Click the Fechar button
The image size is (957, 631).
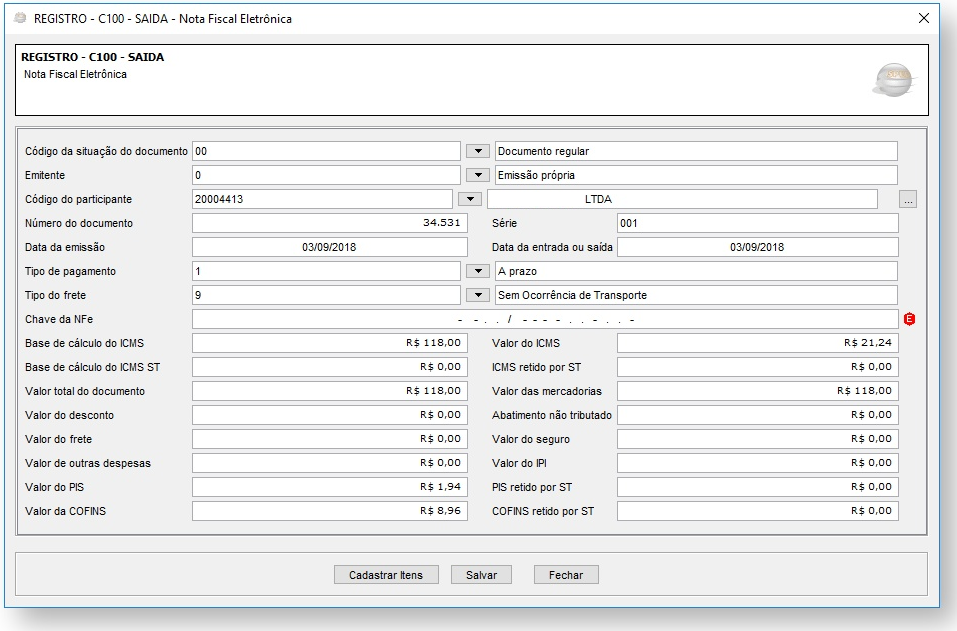pyautogui.click(x=566, y=575)
